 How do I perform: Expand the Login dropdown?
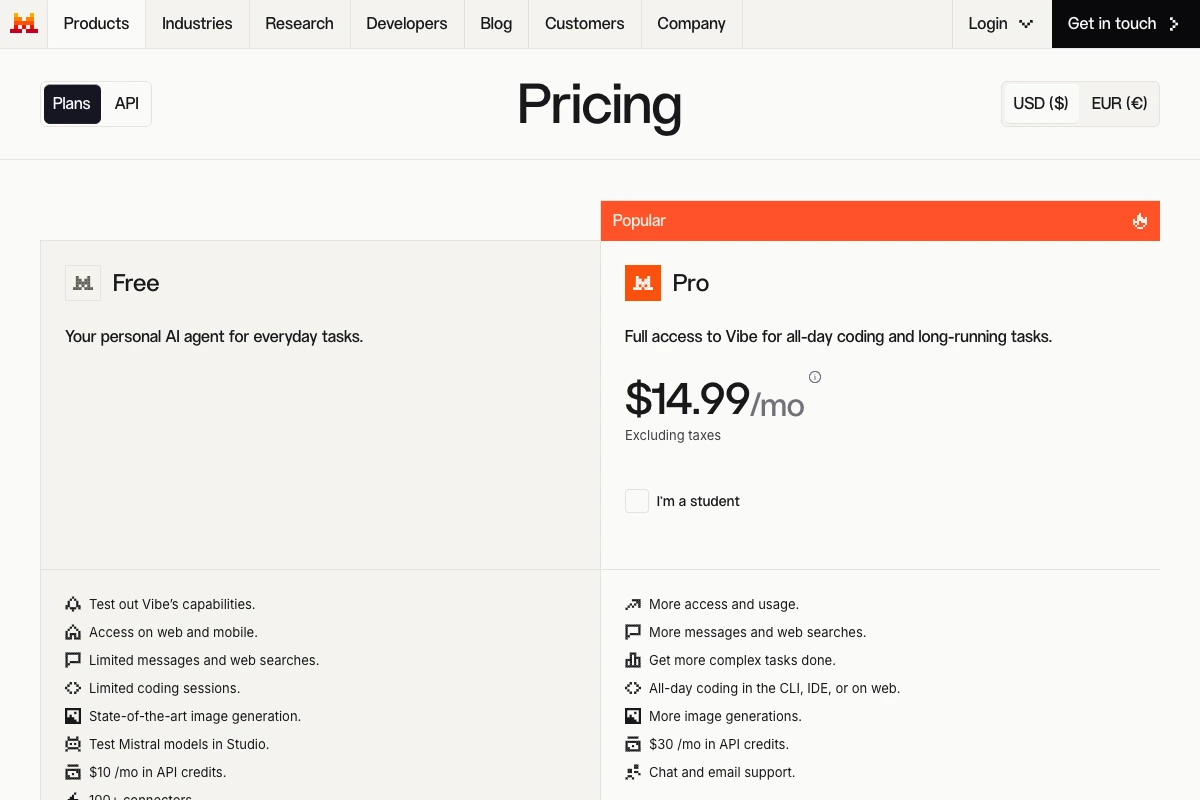(x=1001, y=24)
